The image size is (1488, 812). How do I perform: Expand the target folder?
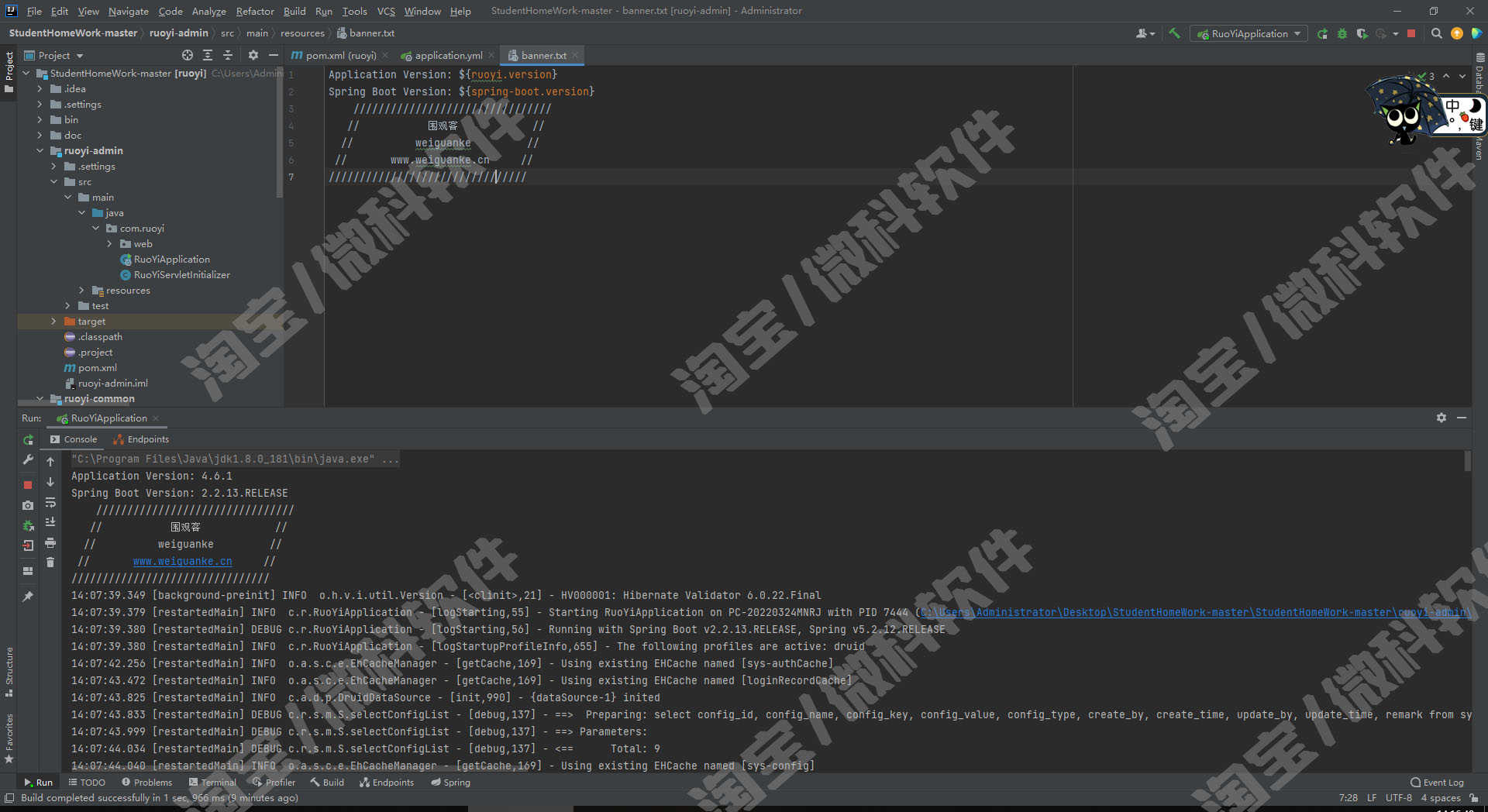pyautogui.click(x=53, y=322)
